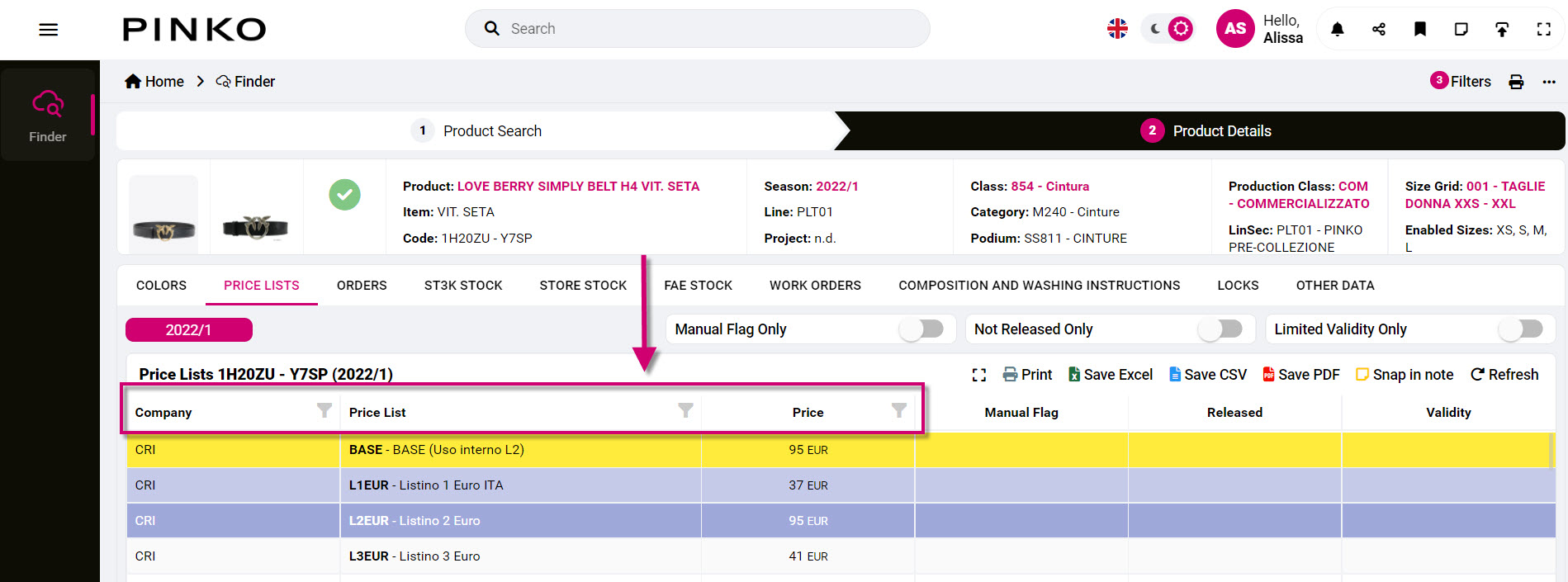Switch to the ST3K STOCK tab
This screenshot has height=582, width=1568.
(463, 286)
